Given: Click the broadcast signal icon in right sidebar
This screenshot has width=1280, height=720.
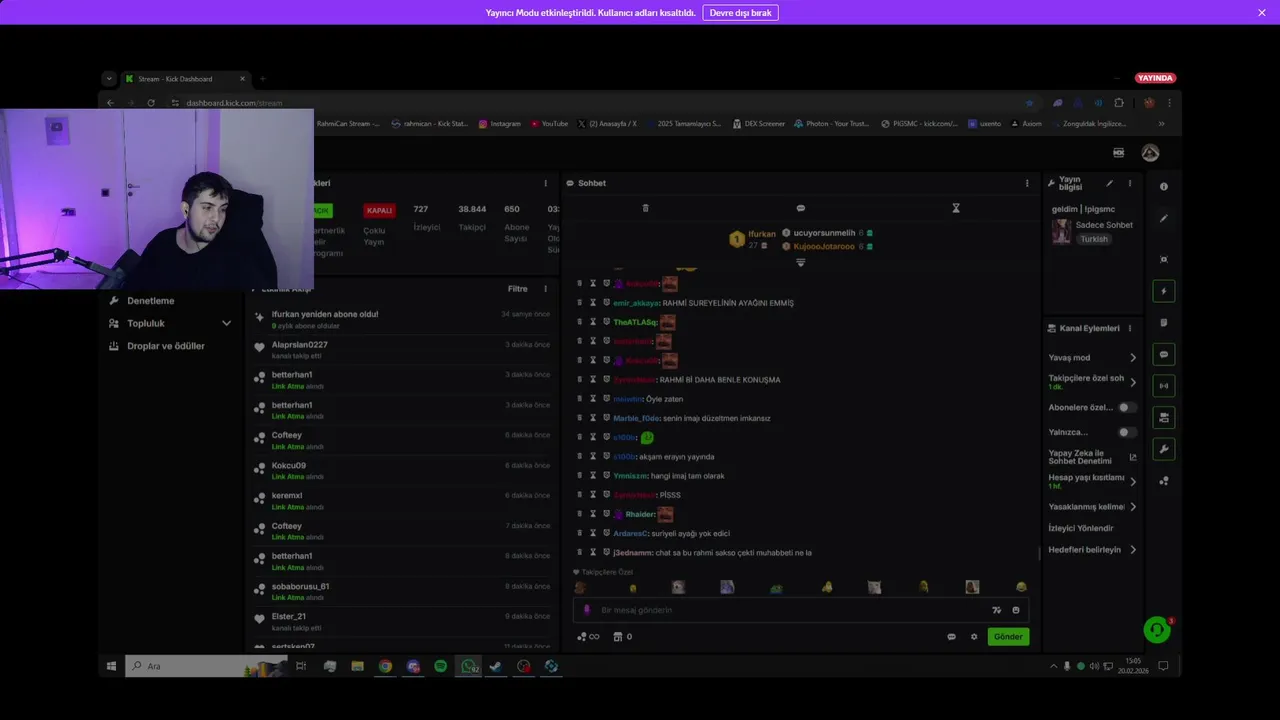Looking at the screenshot, I should click(x=1163, y=386).
